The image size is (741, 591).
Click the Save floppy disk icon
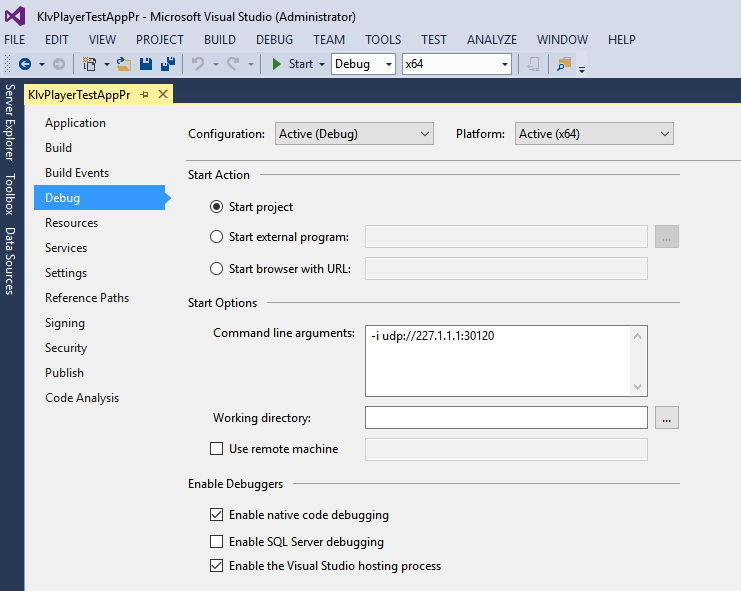[146, 64]
